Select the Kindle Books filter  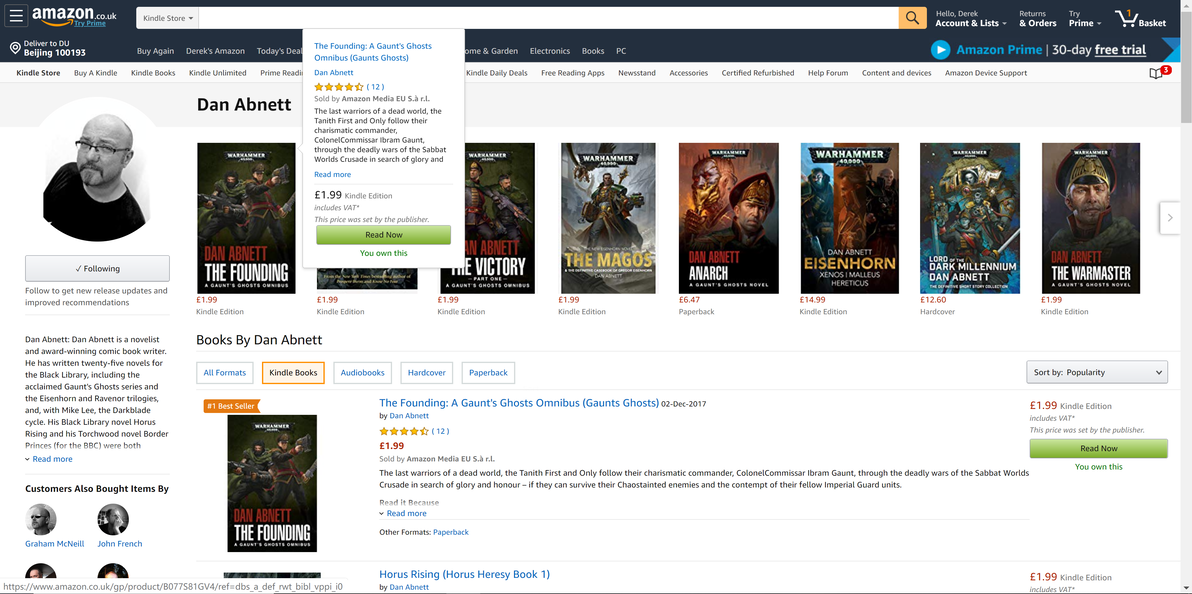click(x=293, y=373)
